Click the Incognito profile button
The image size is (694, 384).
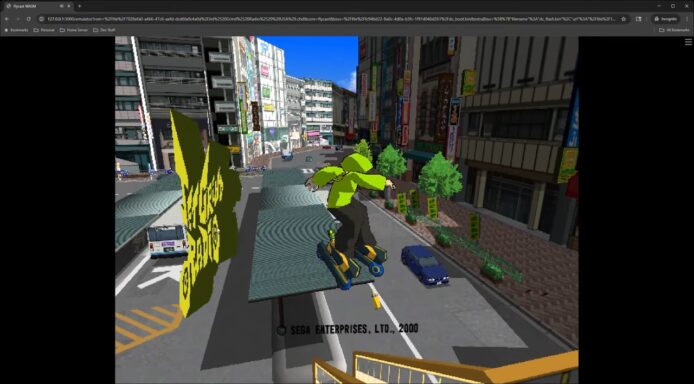click(666, 19)
